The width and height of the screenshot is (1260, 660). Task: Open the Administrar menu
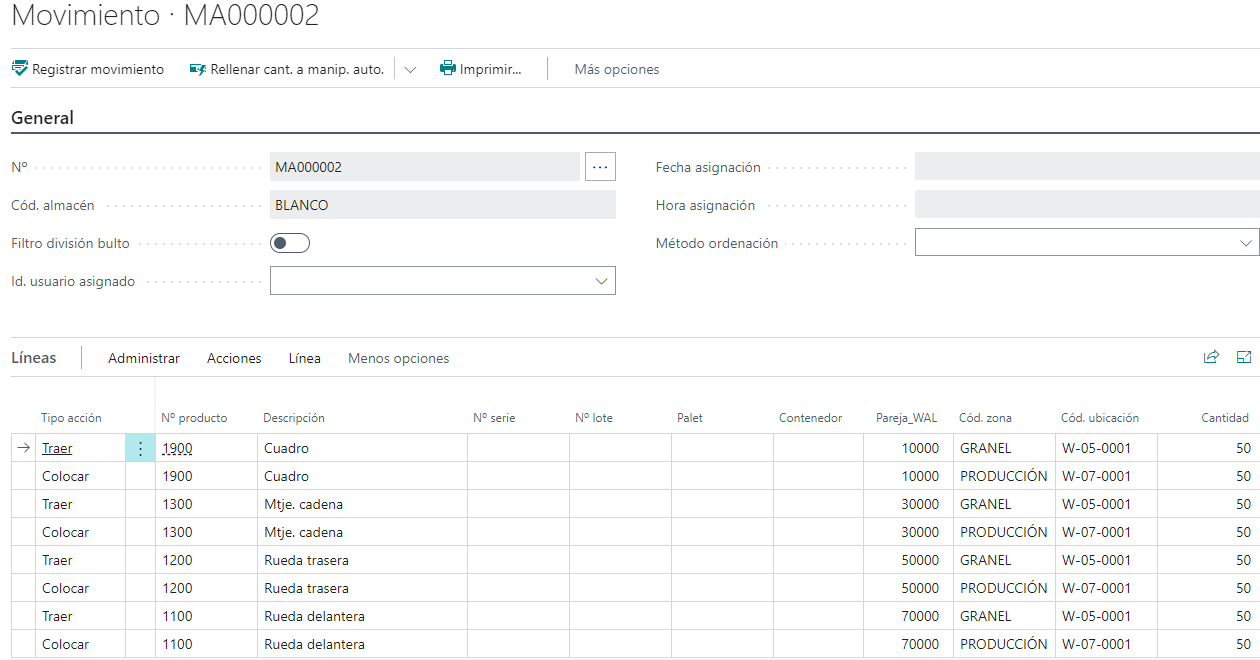pyautogui.click(x=144, y=358)
